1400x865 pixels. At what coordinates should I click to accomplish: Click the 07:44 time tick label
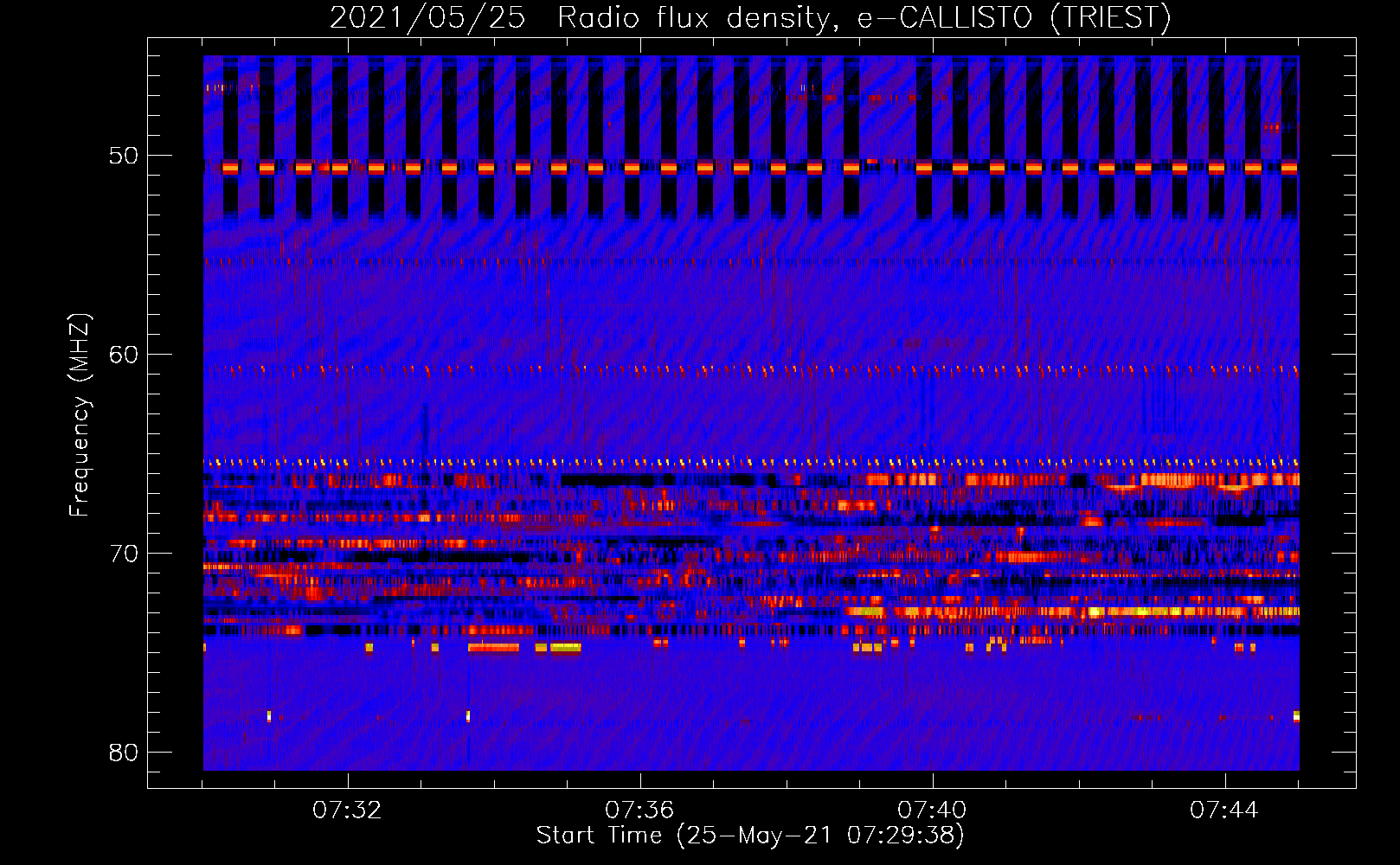coord(1224,810)
